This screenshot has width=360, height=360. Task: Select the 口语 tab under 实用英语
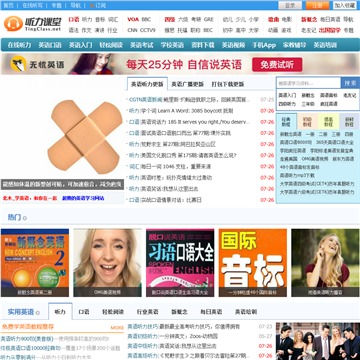coord(84,312)
